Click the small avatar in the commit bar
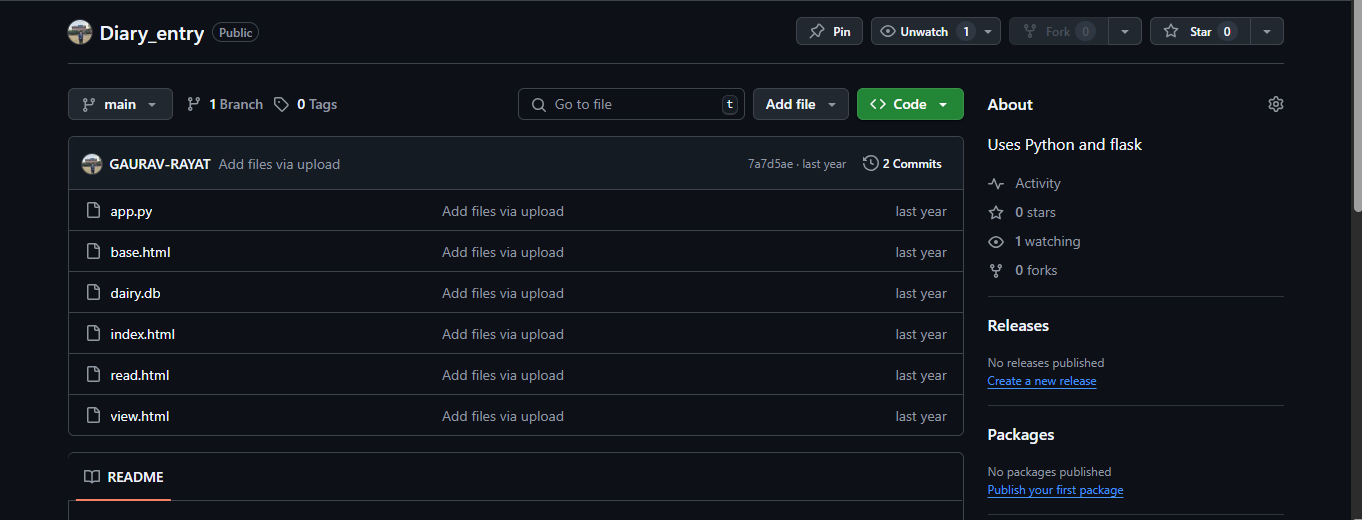This screenshot has width=1362, height=520. [92, 164]
